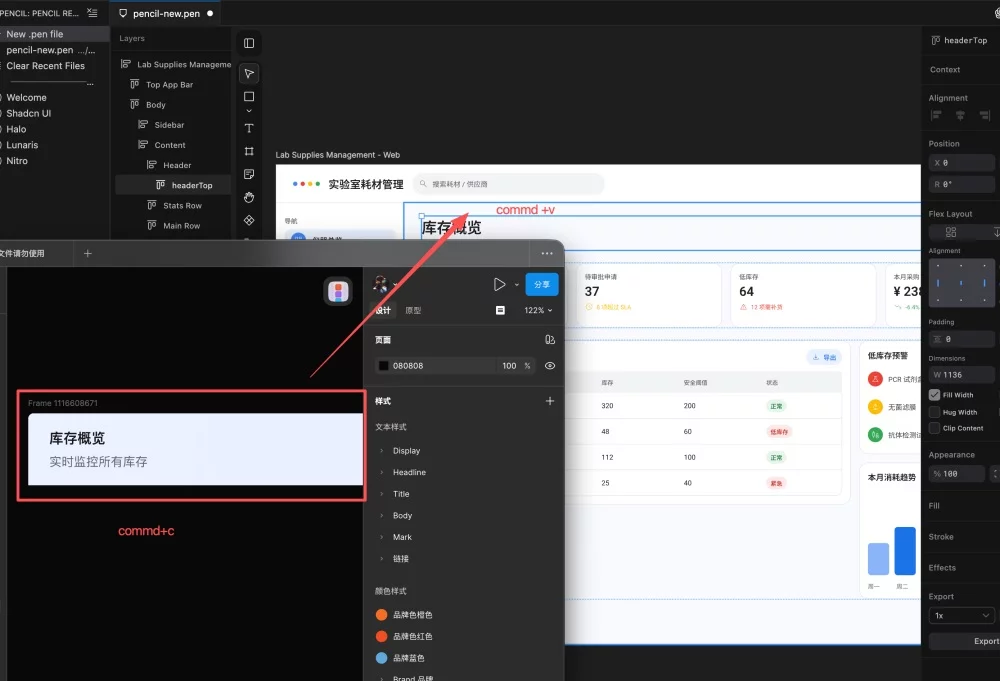Open the components diamond icon tool

point(249,220)
